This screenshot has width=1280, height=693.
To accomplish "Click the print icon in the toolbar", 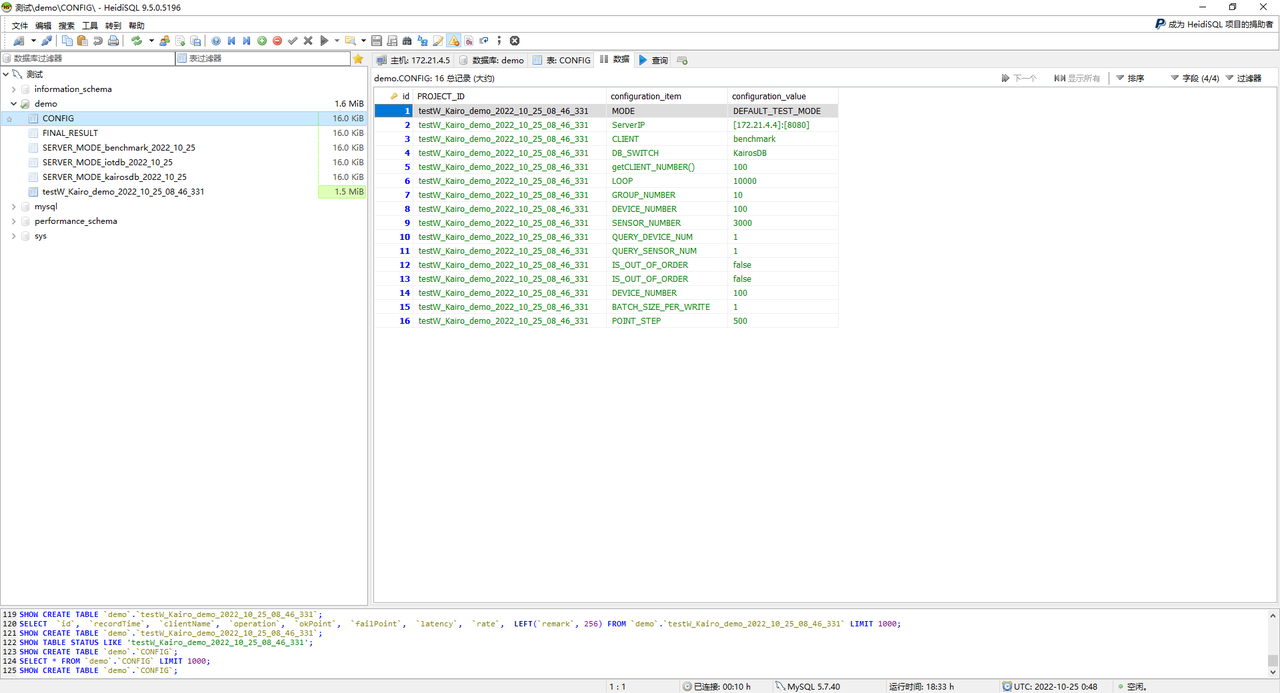I will [x=113, y=41].
